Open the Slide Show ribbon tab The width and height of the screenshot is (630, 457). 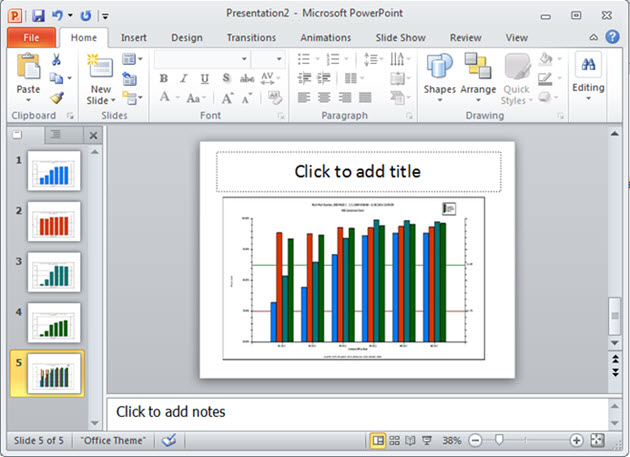399,38
